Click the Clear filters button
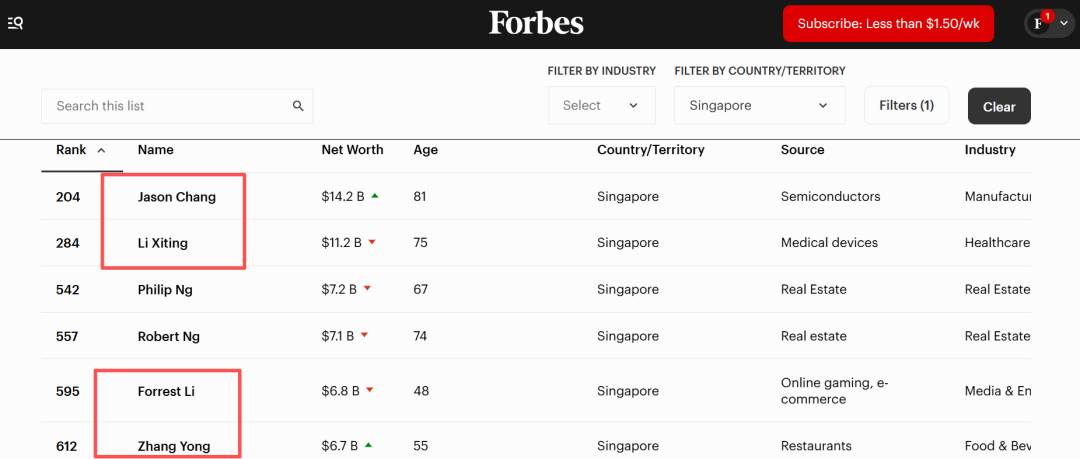Screen dimensions: 1080x459 (998, 106)
